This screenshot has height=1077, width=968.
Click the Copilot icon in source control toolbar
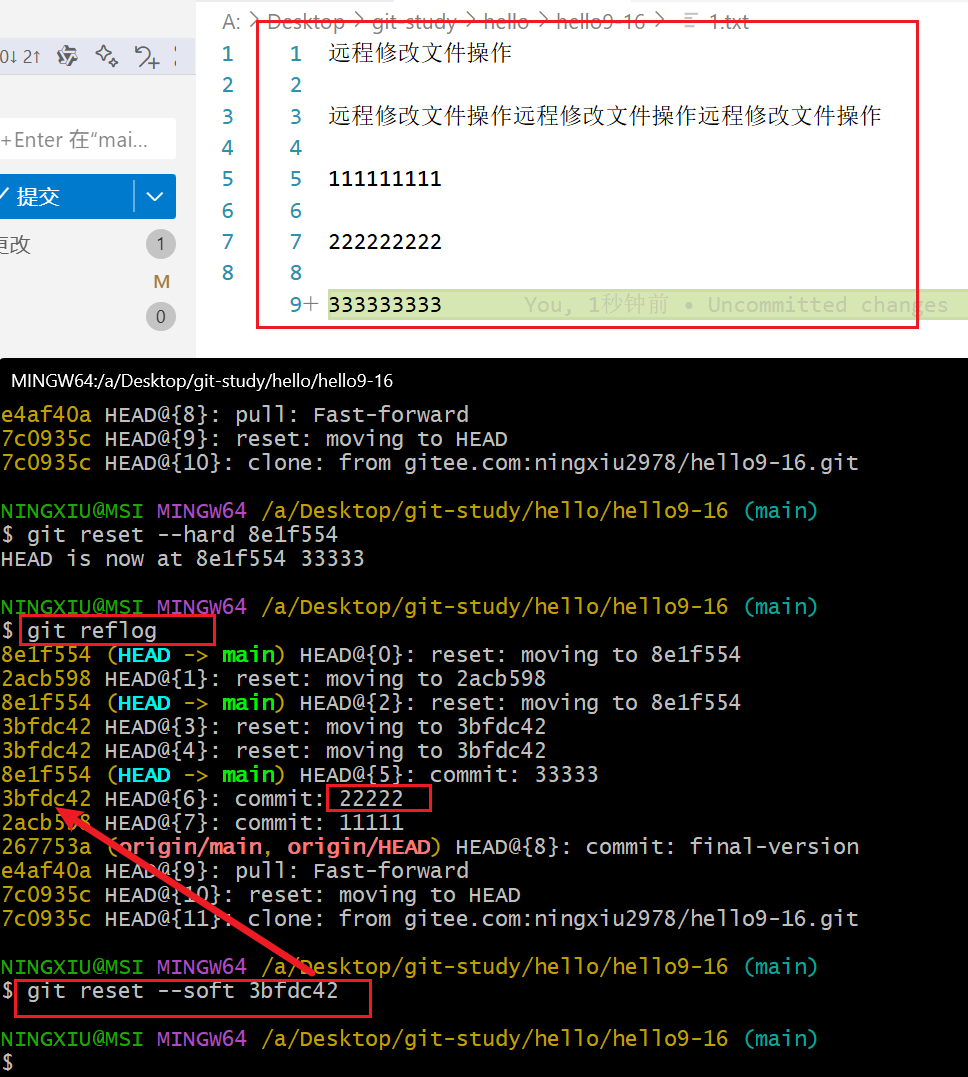(67, 57)
